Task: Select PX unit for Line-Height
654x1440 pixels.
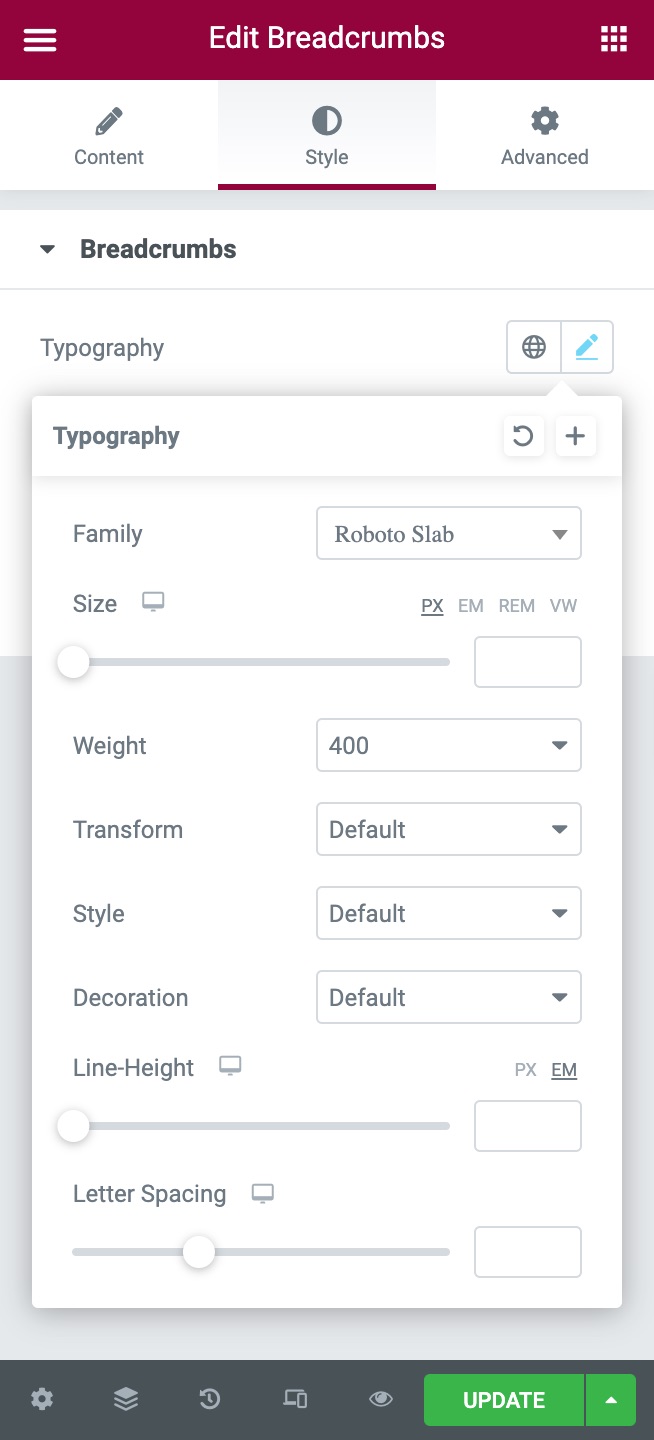Action: [526, 1069]
